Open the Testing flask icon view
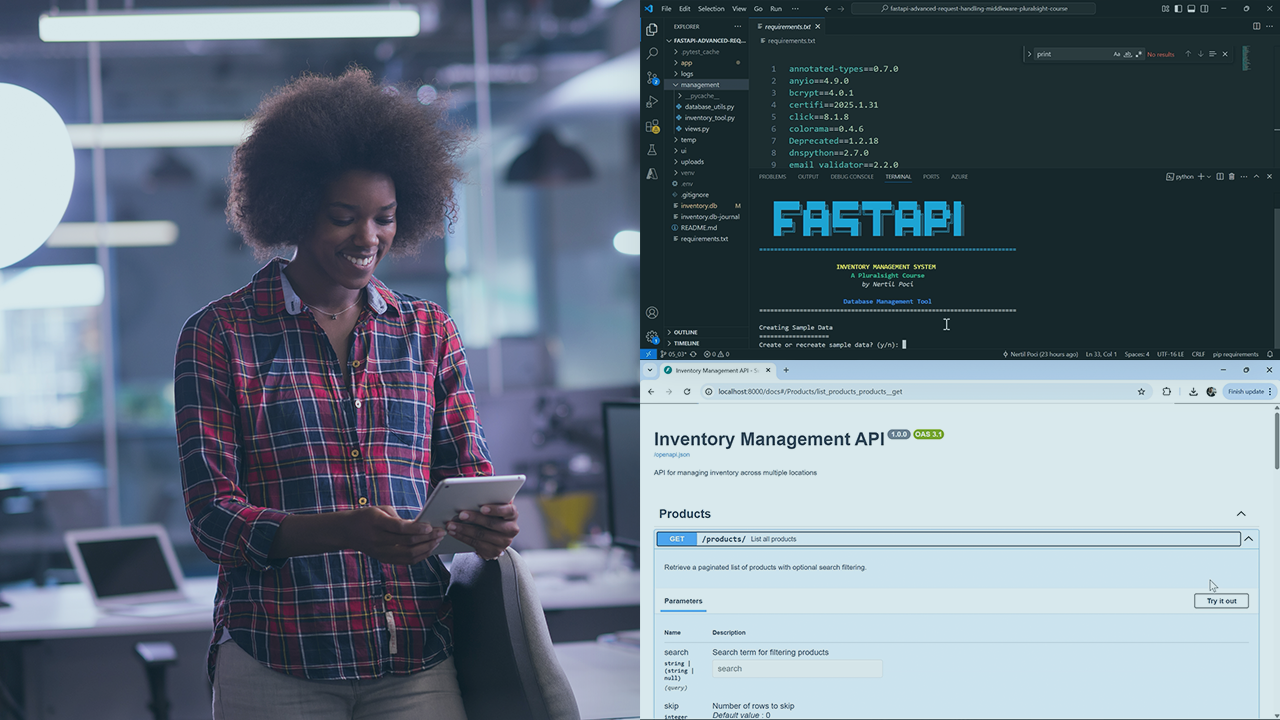This screenshot has width=1280, height=720. pyautogui.click(x=652, y=150)
